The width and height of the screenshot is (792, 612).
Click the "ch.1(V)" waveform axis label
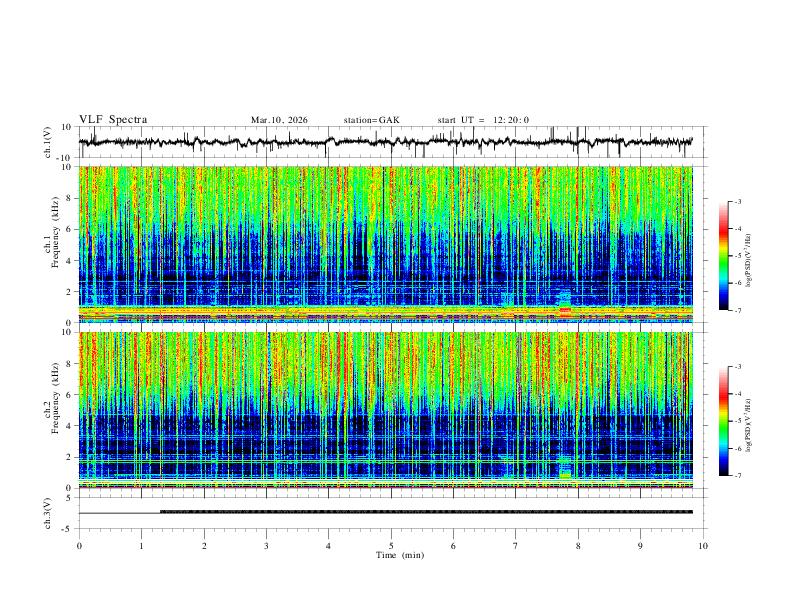click(x=48, y=142)
